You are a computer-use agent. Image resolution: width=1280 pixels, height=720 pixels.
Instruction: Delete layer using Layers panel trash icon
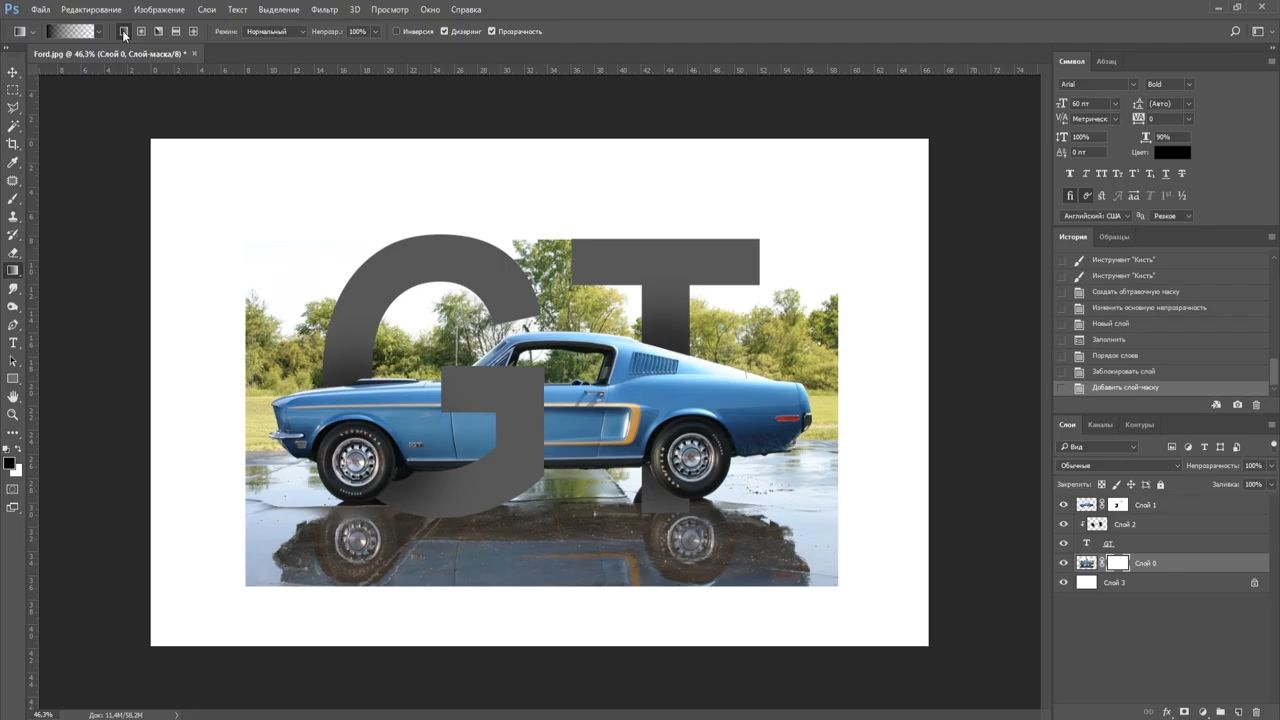click(1257, 712)
